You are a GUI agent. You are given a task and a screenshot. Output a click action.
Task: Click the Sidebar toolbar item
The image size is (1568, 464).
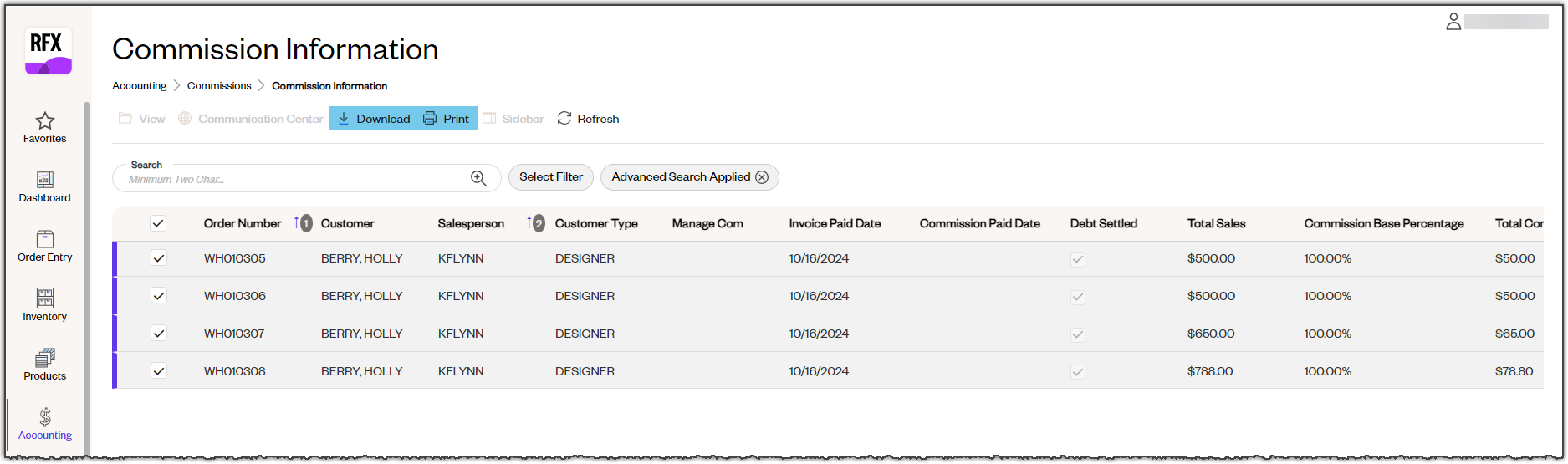[x=513, y=119]
